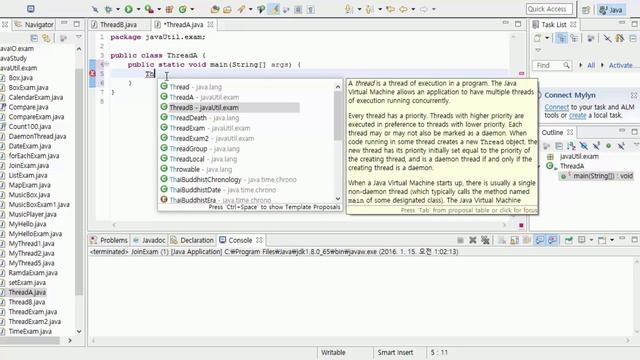Select the Java perspective button
This screenshot has width=640, height=360.
pyautogui.click(x=611, y=9)
